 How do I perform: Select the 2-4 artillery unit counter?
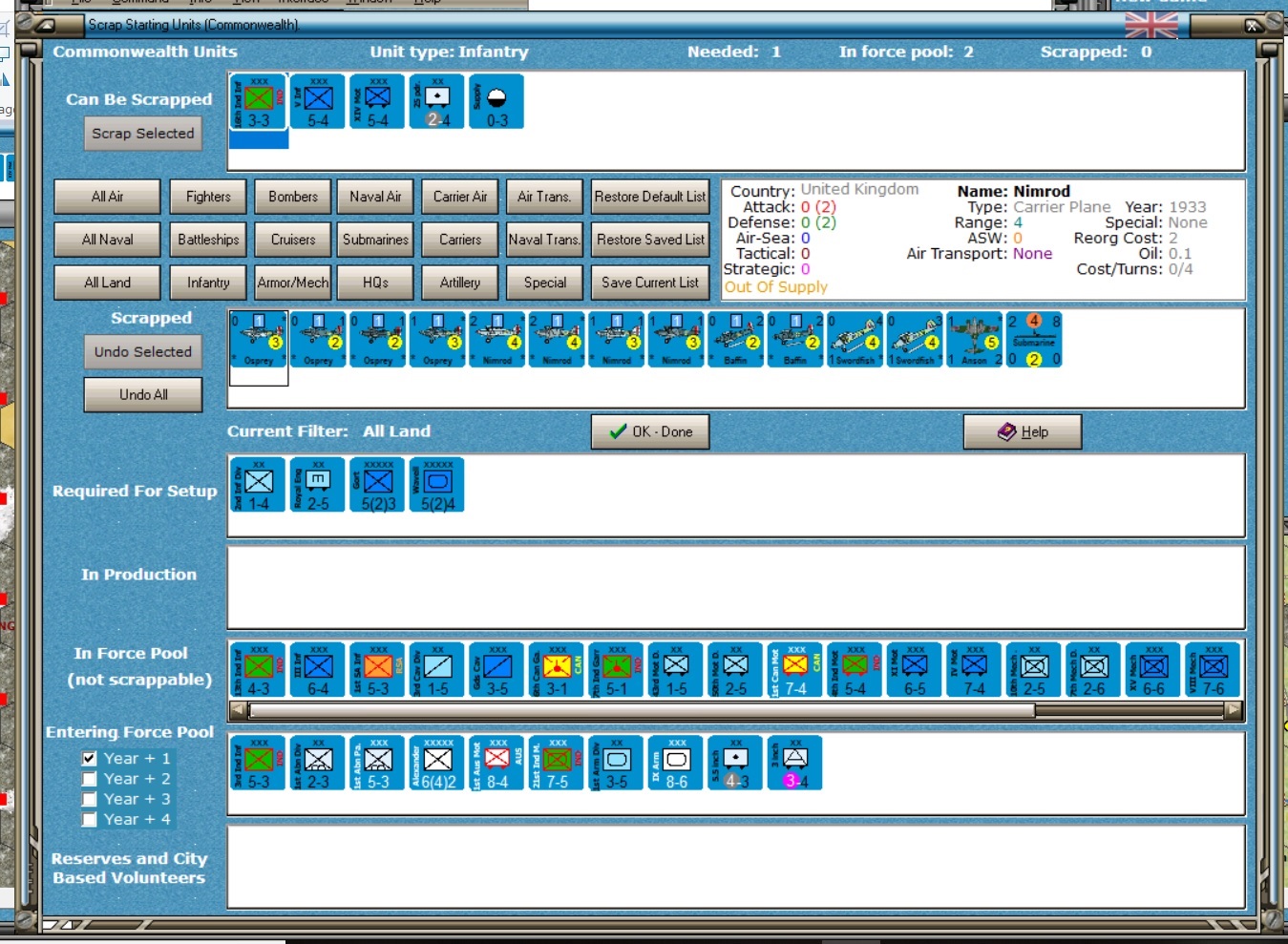click(437, 101)
